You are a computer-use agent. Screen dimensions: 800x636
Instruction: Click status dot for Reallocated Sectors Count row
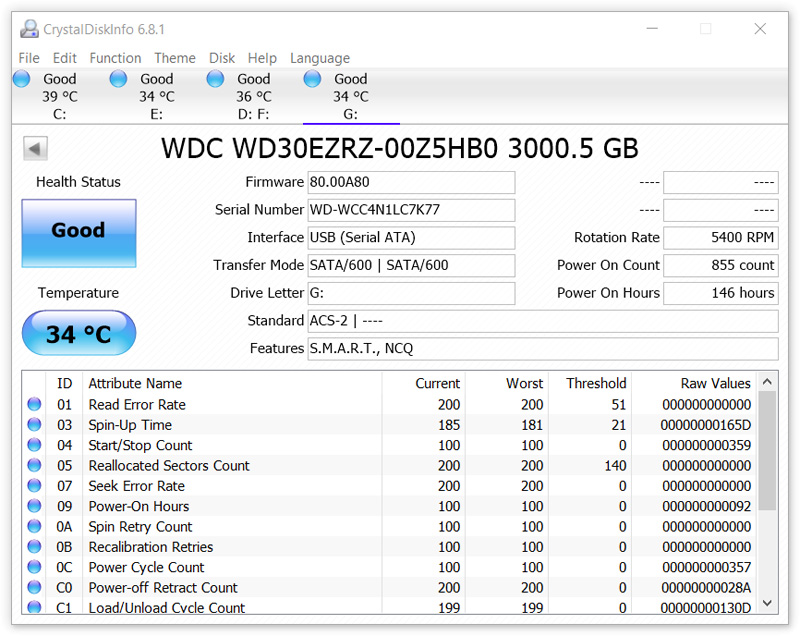coord(34,465)
